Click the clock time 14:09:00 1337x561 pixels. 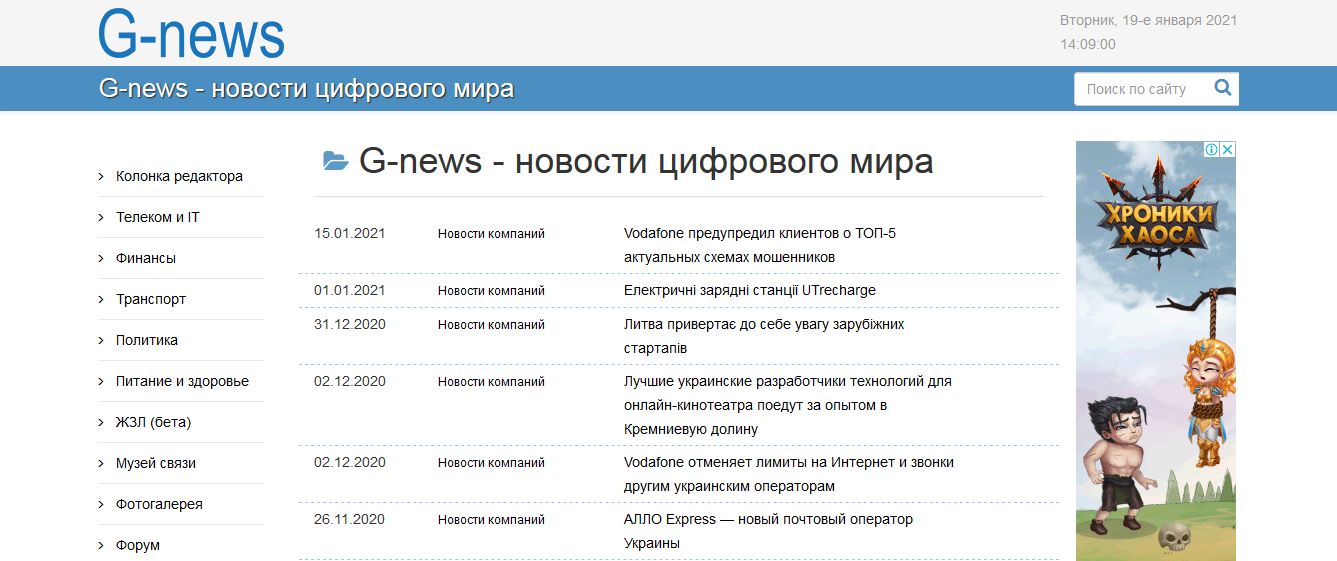tap(1088, 44)
